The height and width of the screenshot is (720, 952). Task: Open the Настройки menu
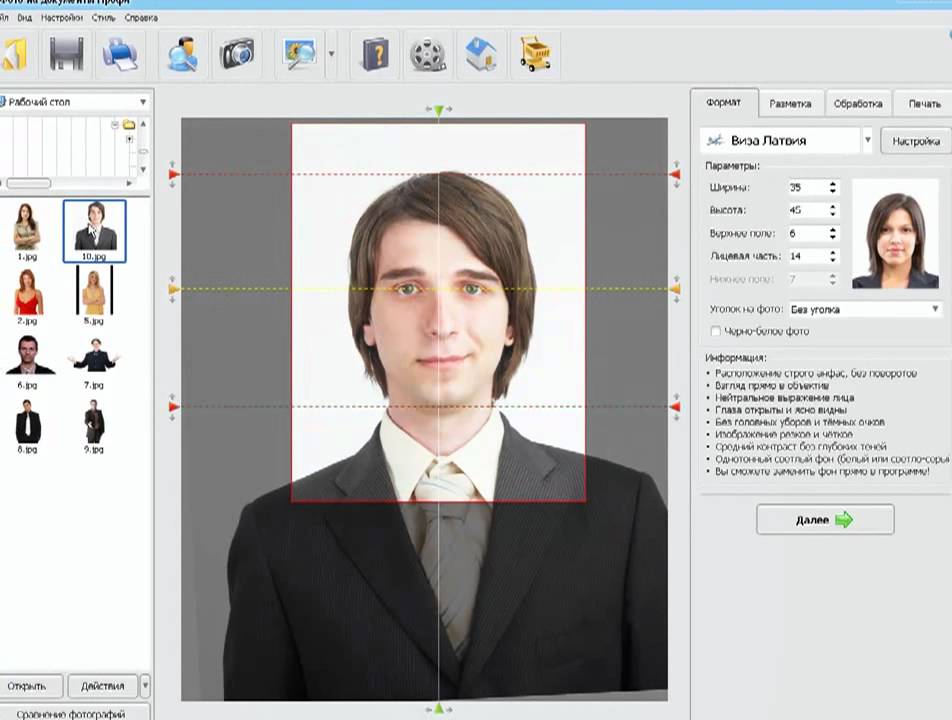point(62,18)
